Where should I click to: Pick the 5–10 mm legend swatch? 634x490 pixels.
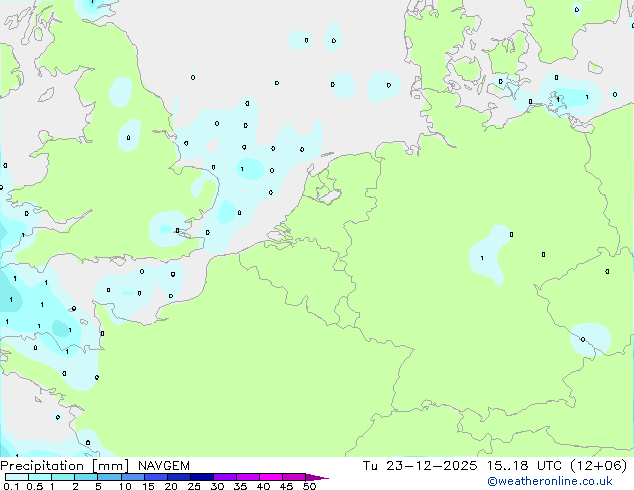click(109, 477)
